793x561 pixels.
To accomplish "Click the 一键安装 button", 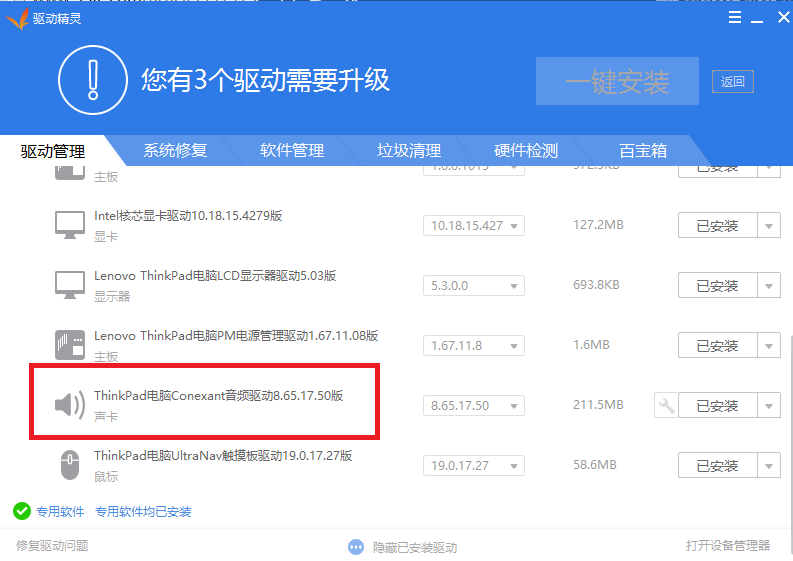I will [617, 81].
